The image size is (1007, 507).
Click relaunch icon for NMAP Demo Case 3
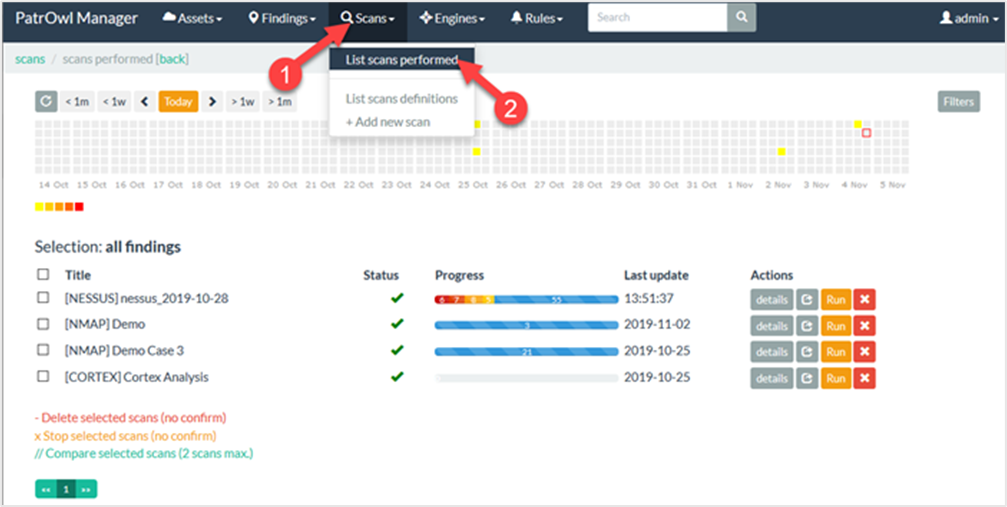click(807, 352)
